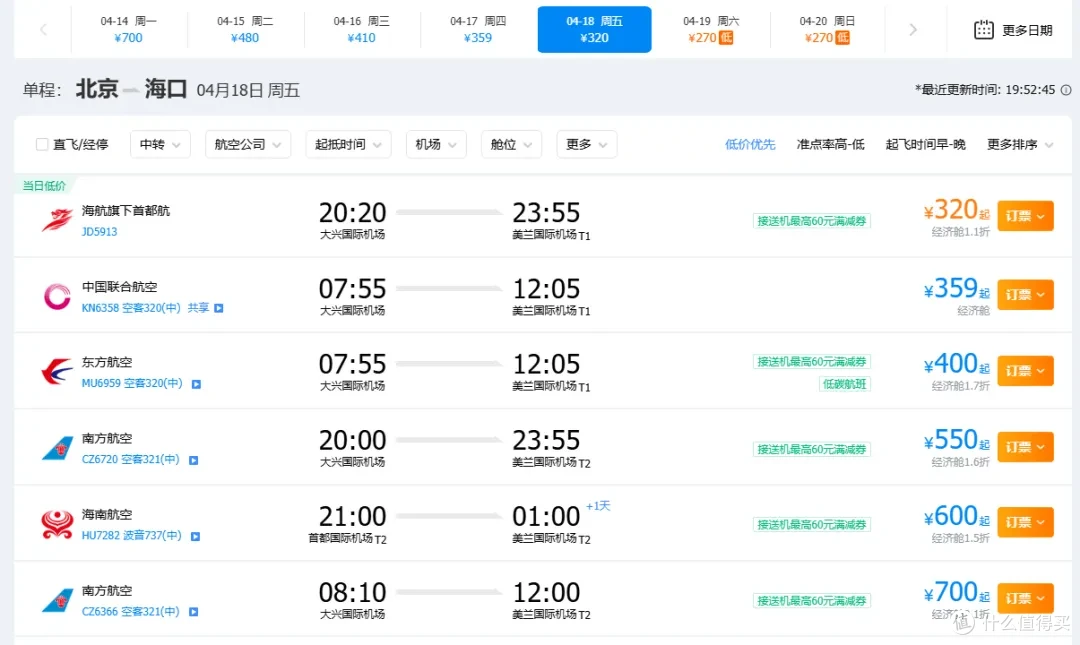Click the CZ6720 空客321(中) flight link
Screen dimensions: 1080x645
[x=130, y=459]
